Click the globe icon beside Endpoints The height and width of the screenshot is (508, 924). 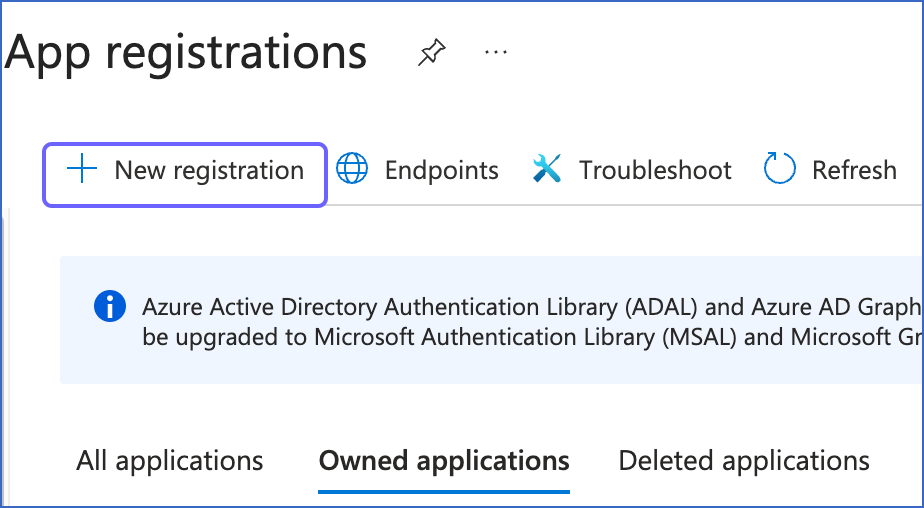(x=352, y=169)
